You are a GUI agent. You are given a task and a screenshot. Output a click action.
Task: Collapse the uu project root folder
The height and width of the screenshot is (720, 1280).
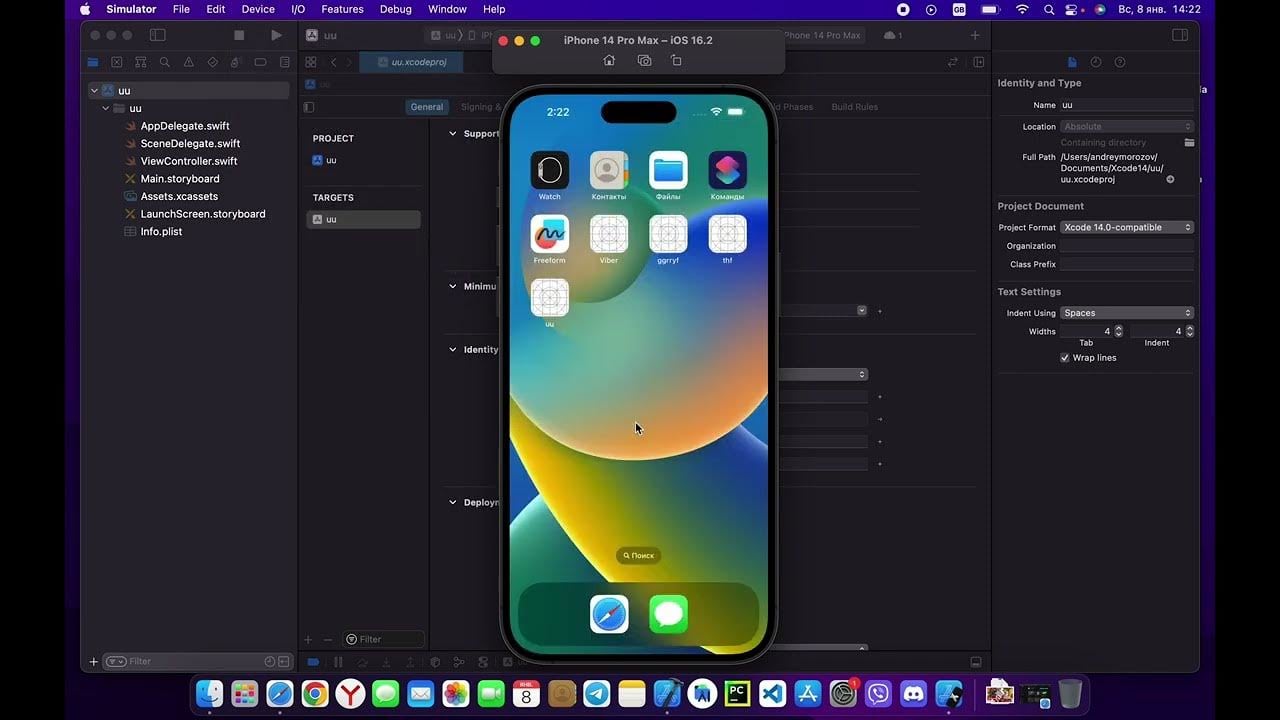pos(94,91)
